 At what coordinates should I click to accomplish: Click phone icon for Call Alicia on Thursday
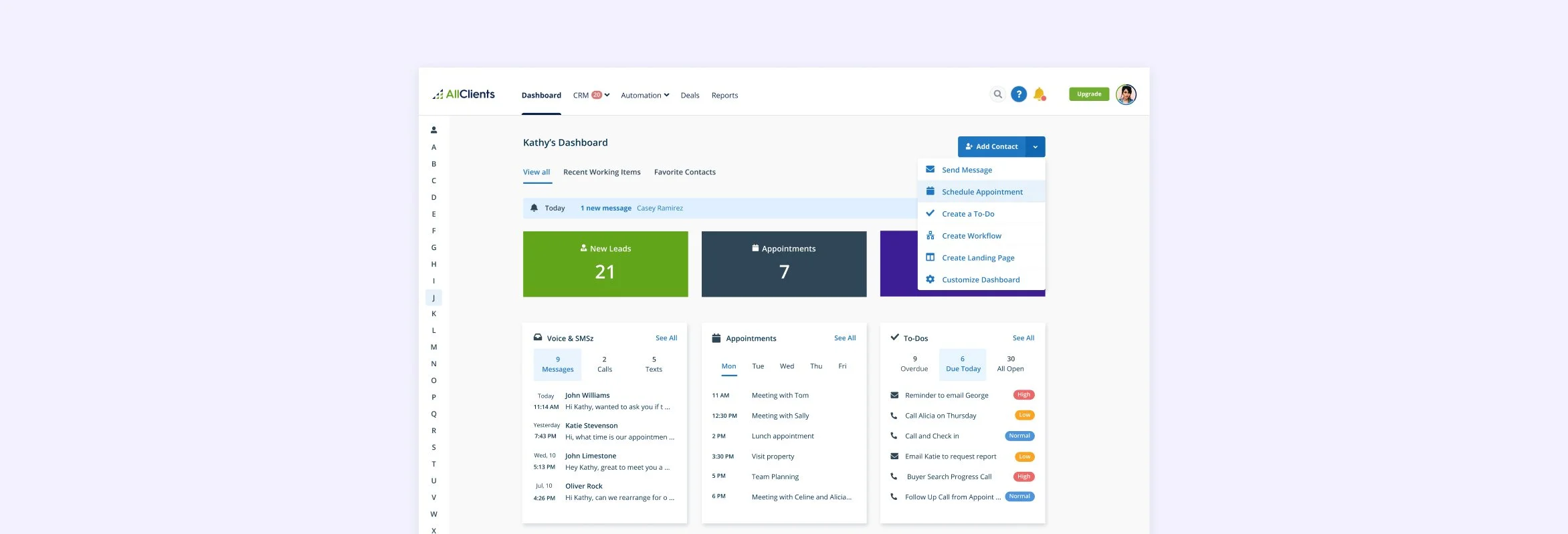pyautogui.click(x=894, y=416)
